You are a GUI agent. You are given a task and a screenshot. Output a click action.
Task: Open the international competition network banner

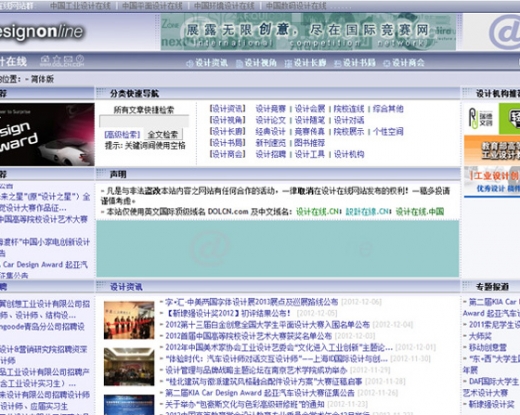(308, 32)
